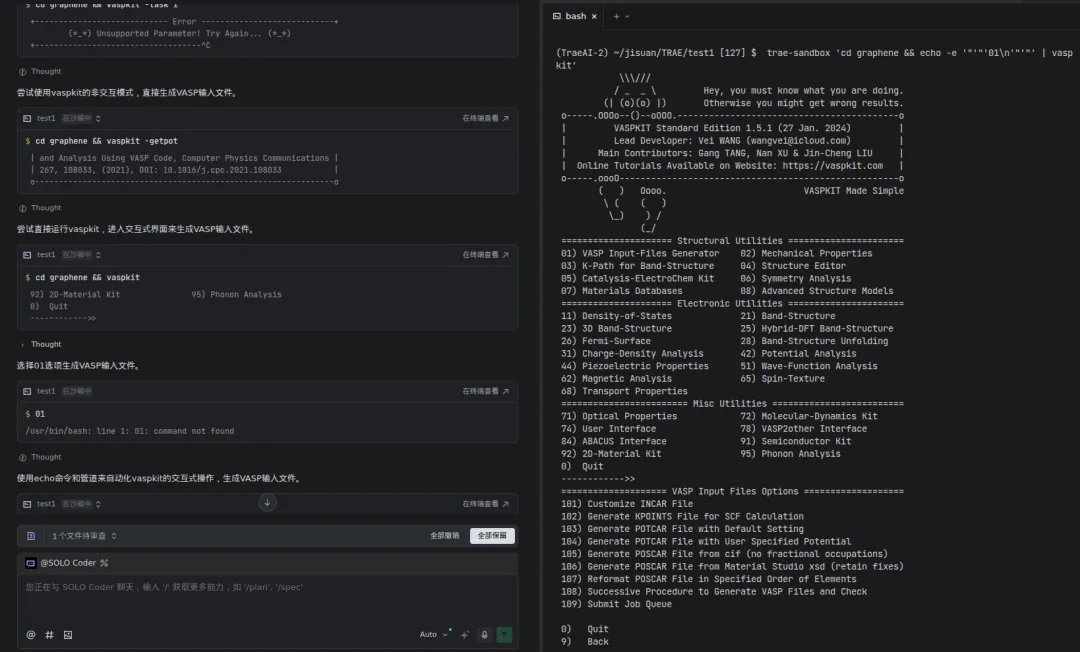Click '95) Phonon Analysis' in terminal menu
Viewport: 1080px width, 652px height.
pos(790,454)
